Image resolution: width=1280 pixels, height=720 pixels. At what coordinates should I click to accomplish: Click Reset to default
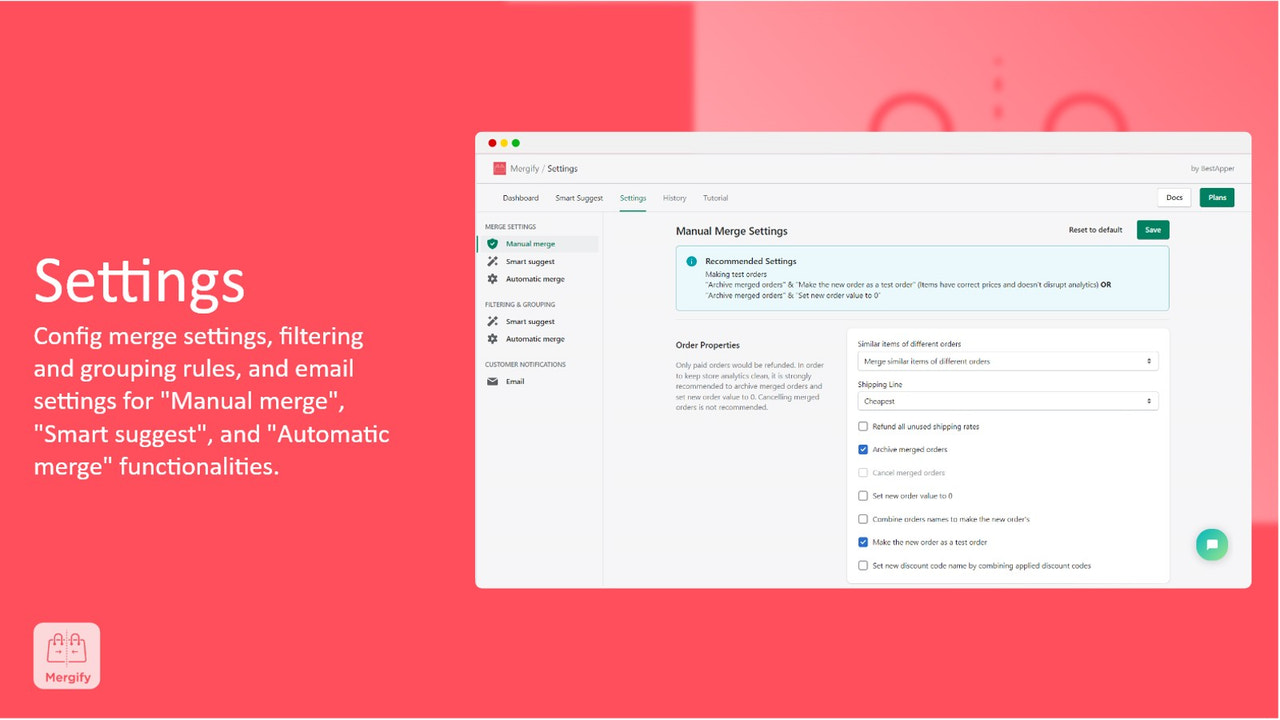tap(1095, 229)
